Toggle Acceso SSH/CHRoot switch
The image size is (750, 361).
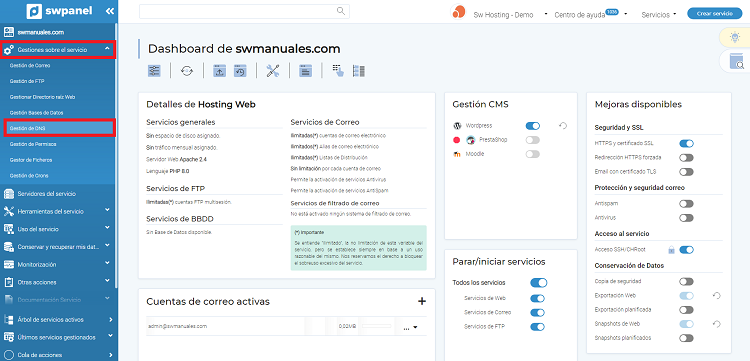click(x=686, y=250)
